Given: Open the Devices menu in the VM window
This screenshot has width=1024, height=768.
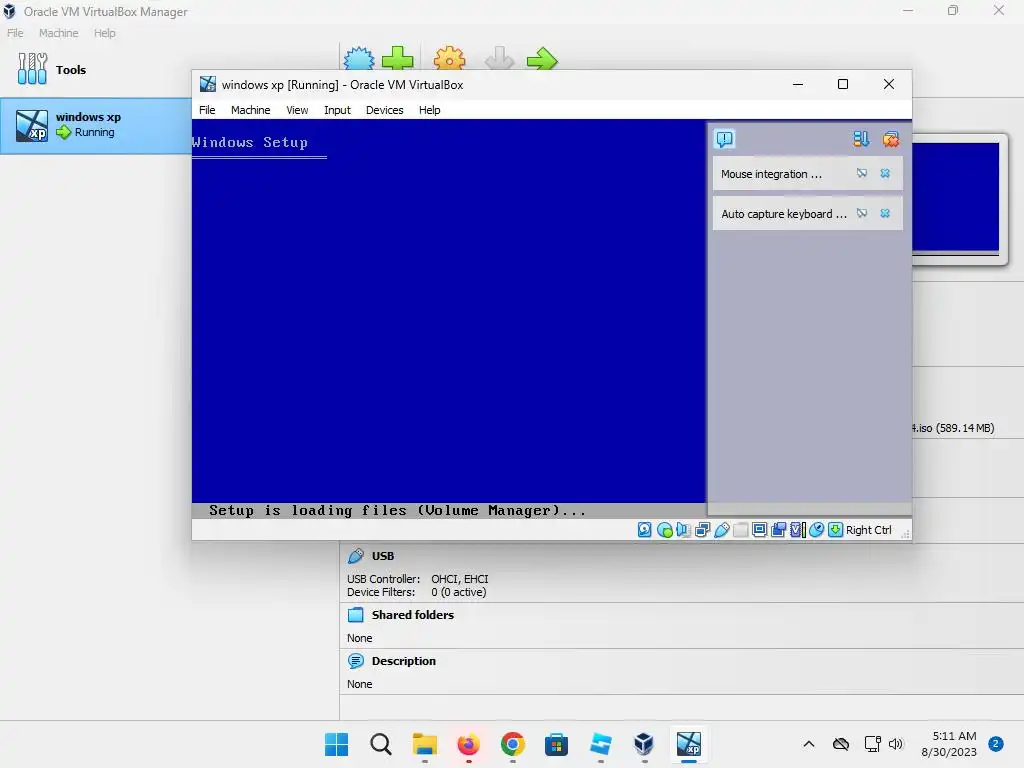Looking at the screenshot, I should click(385, 110).
